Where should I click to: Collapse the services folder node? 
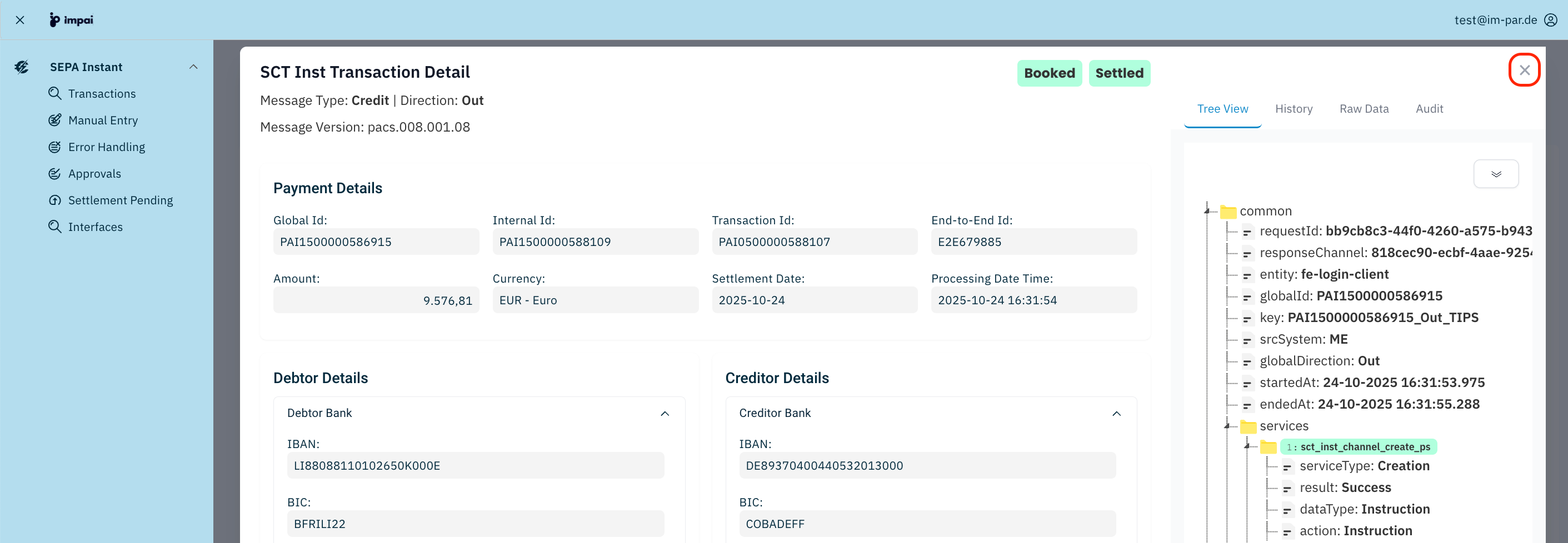pyautogui.click(x=1226, y=426)
